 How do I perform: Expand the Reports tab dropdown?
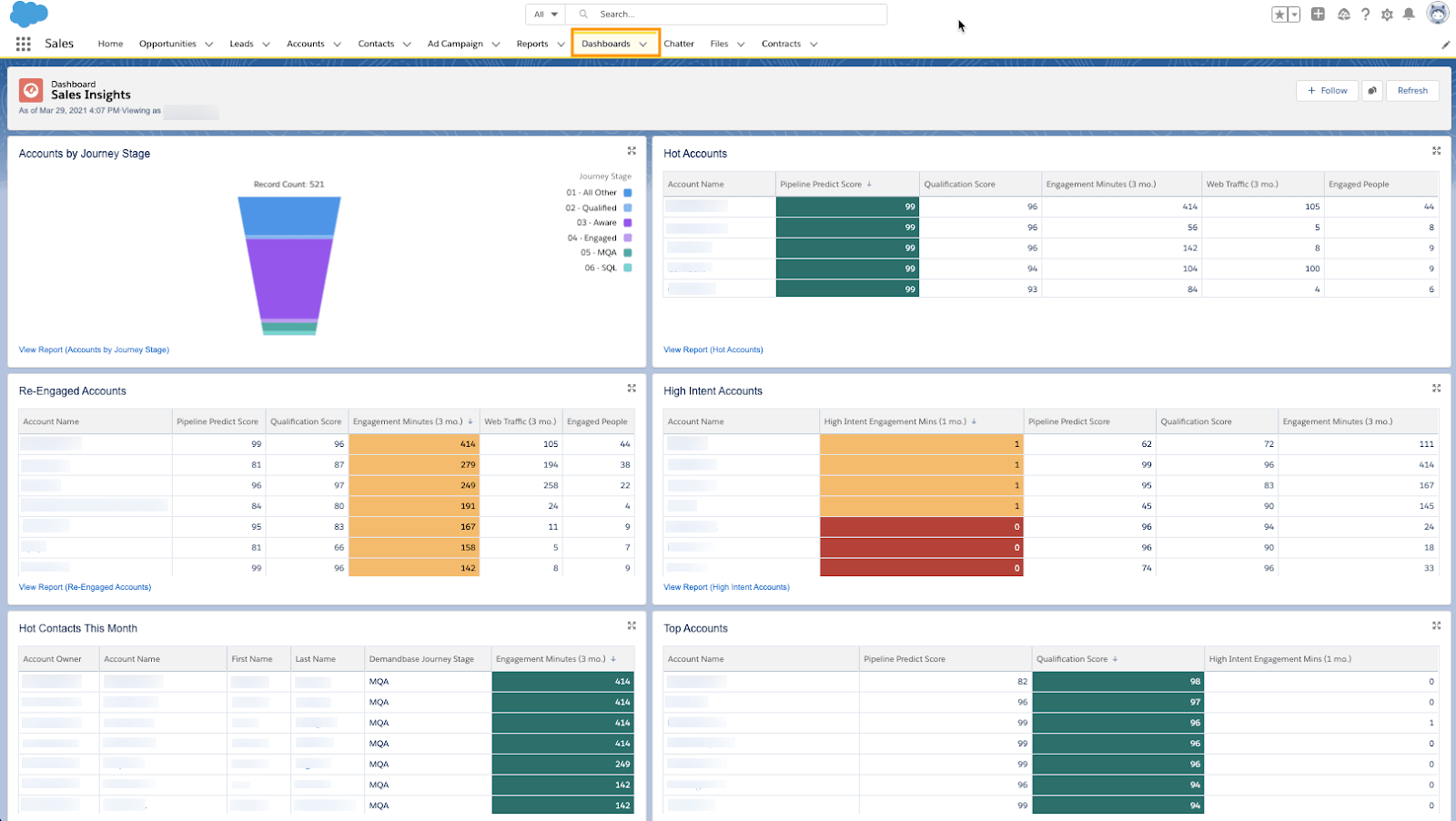click(x=561, y=43)
